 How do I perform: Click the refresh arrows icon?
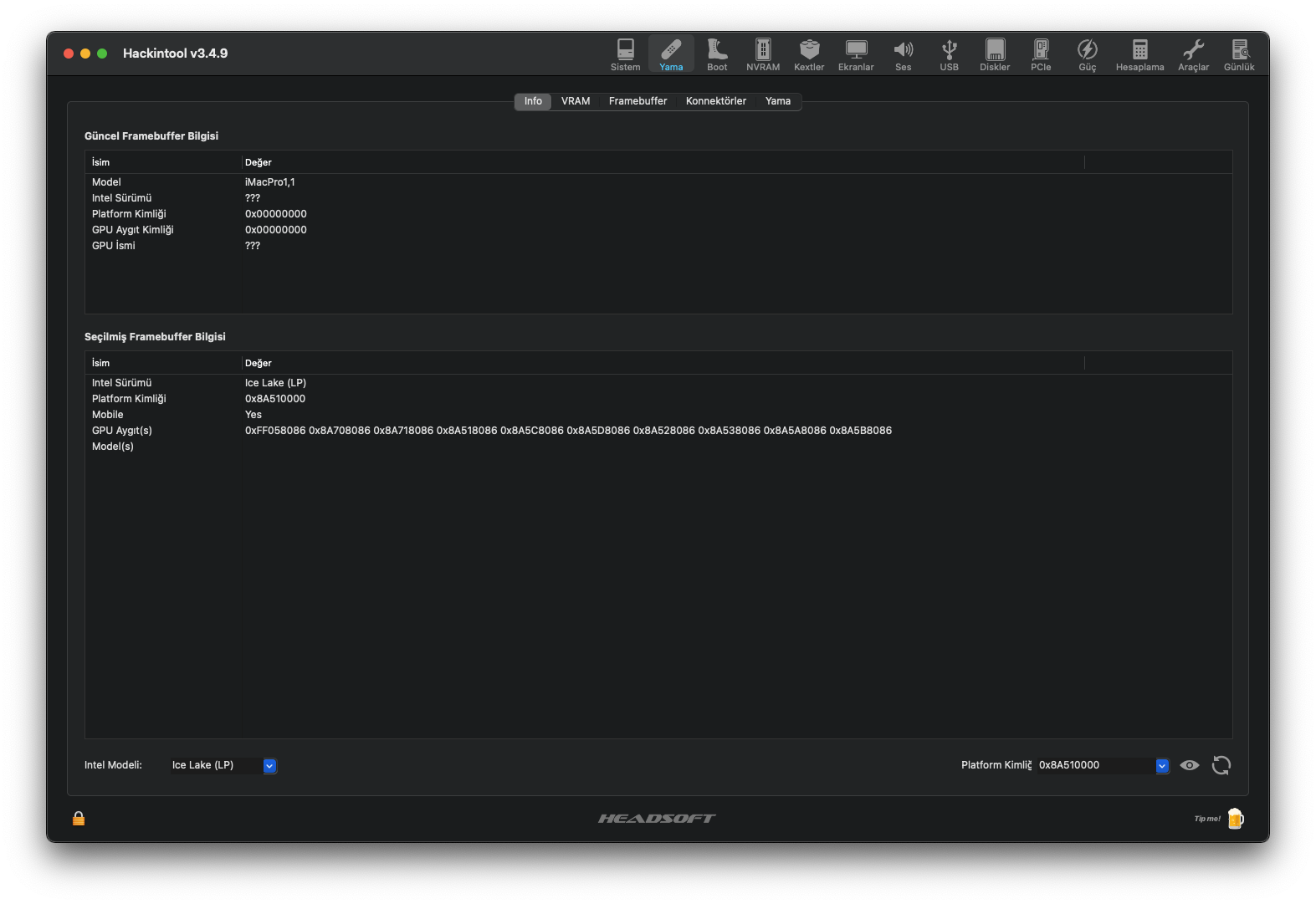tap(1221, 765)
